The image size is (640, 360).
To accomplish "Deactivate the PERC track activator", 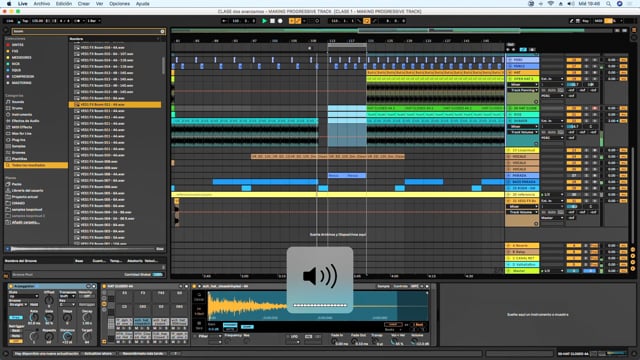I will pos(573,60).
